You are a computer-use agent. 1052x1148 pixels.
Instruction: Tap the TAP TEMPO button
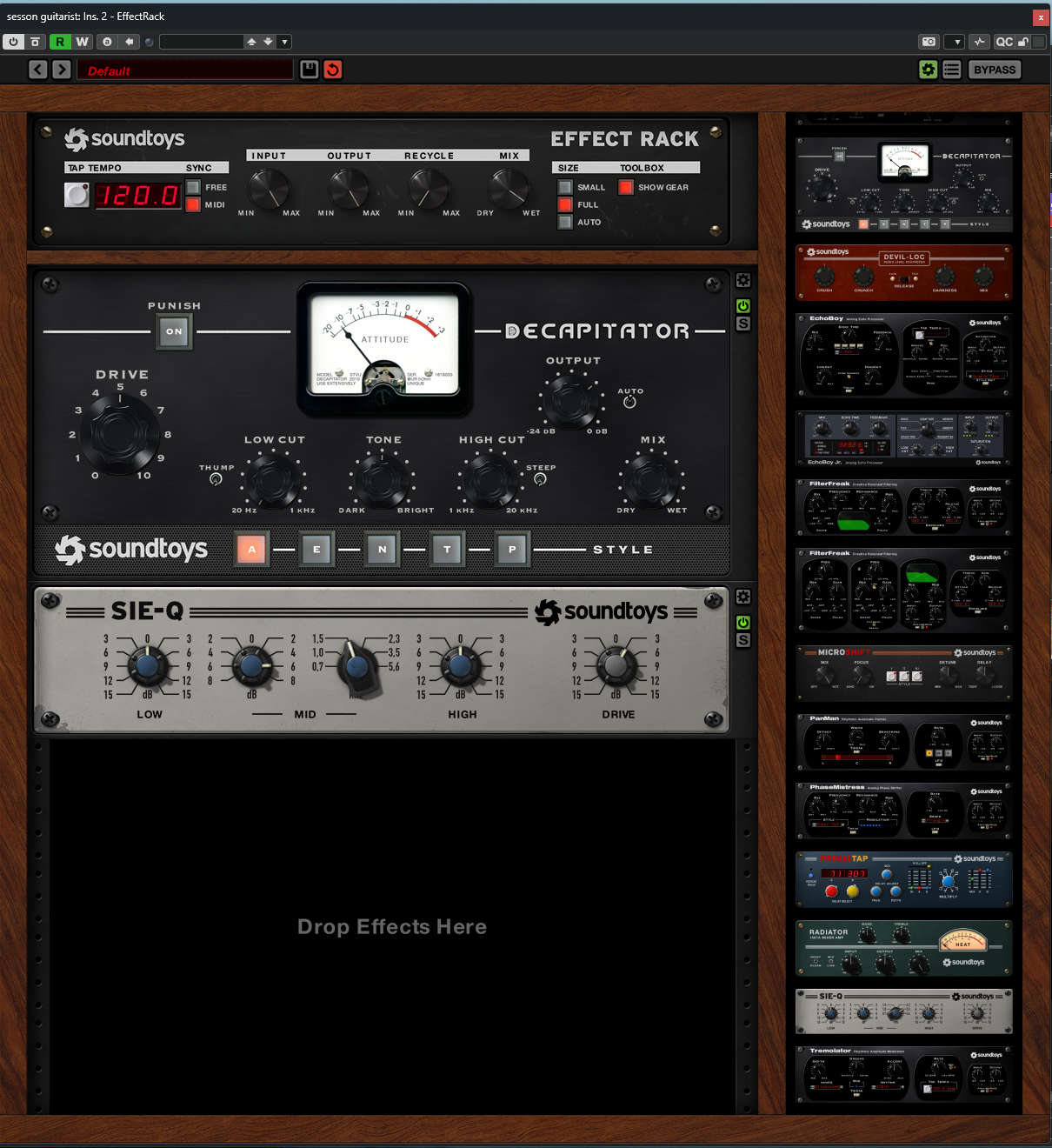pos(77,195)
